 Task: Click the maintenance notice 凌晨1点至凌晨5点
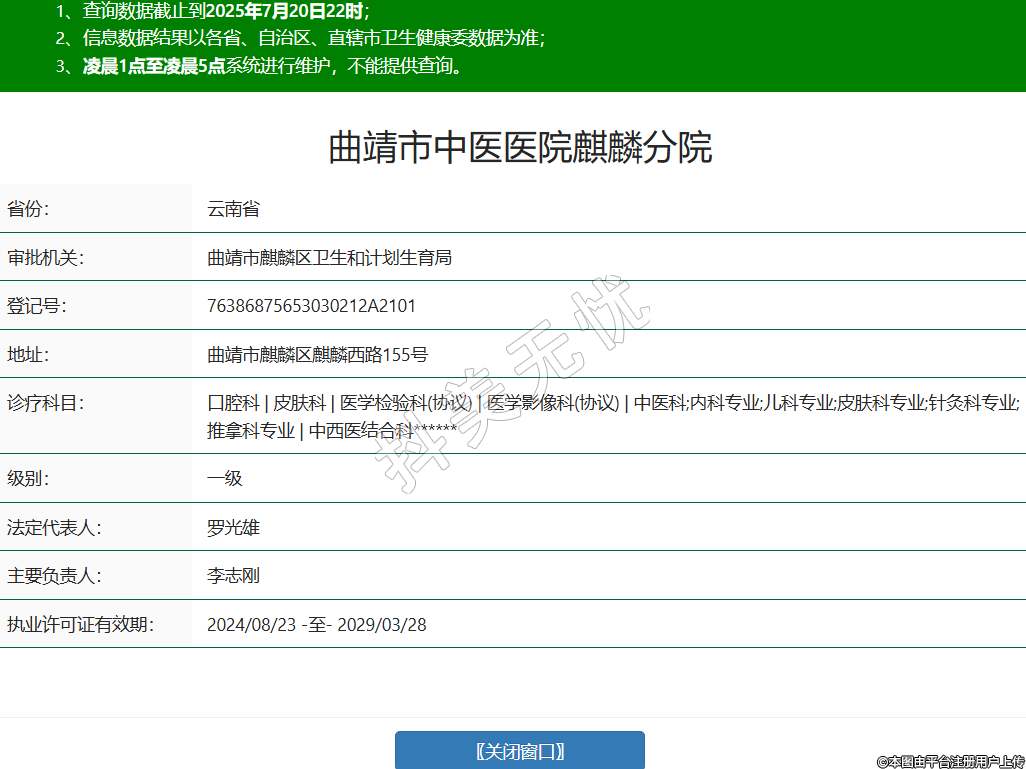pyautogui.click(x=153, y=67)
